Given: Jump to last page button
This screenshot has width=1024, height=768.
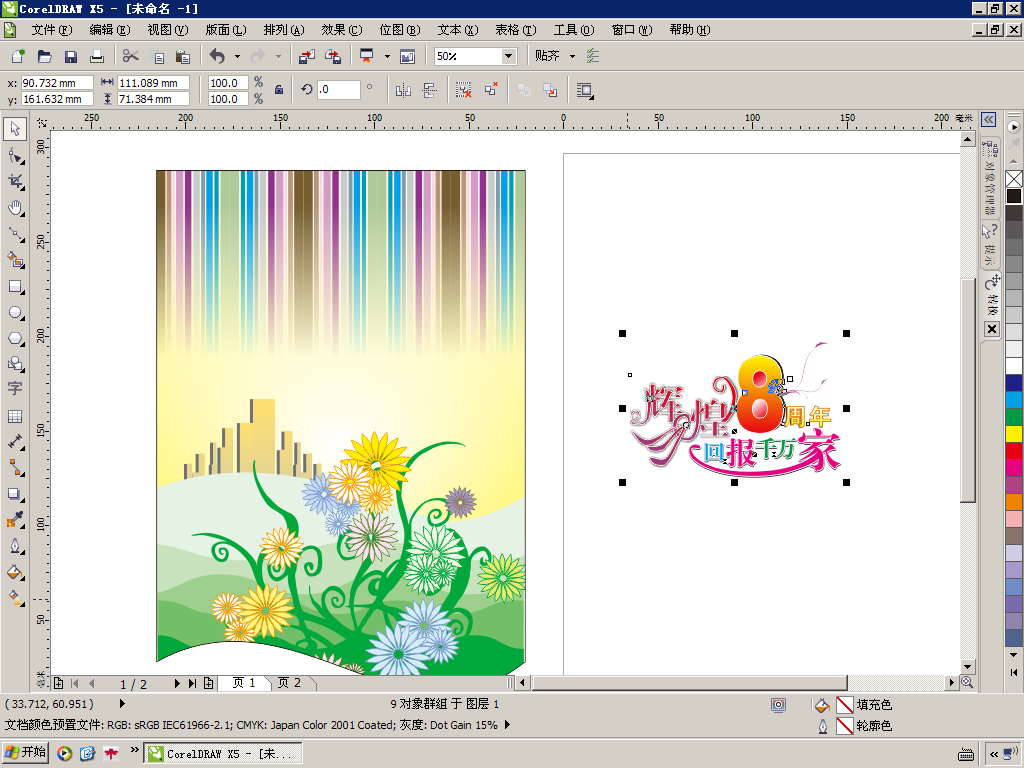Looking at the screenshot, I should [x=192, y=683].
